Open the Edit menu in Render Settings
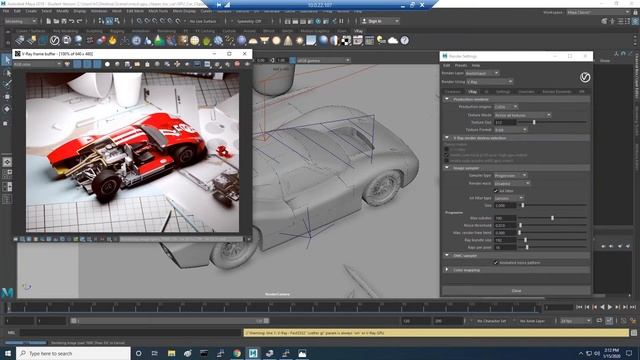 (x=447, y=65)
